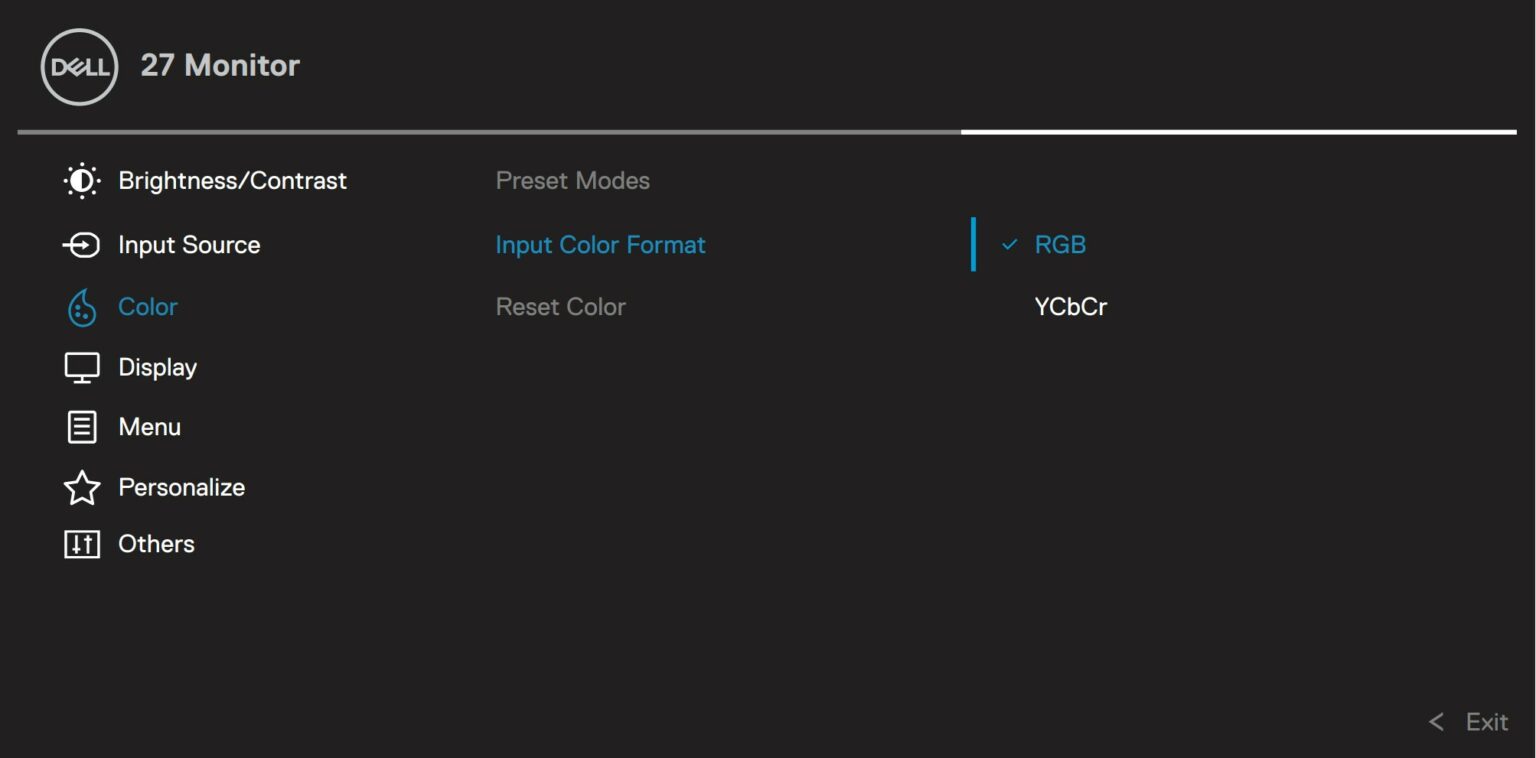Click the Personalize star icon

82,487
